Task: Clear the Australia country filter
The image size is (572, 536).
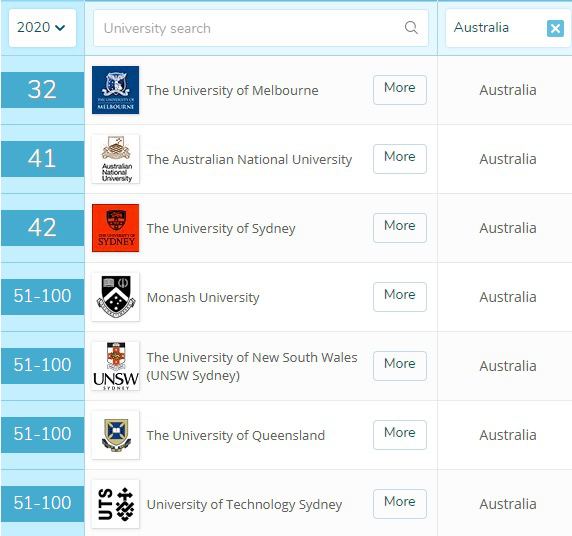Action: 555,28
